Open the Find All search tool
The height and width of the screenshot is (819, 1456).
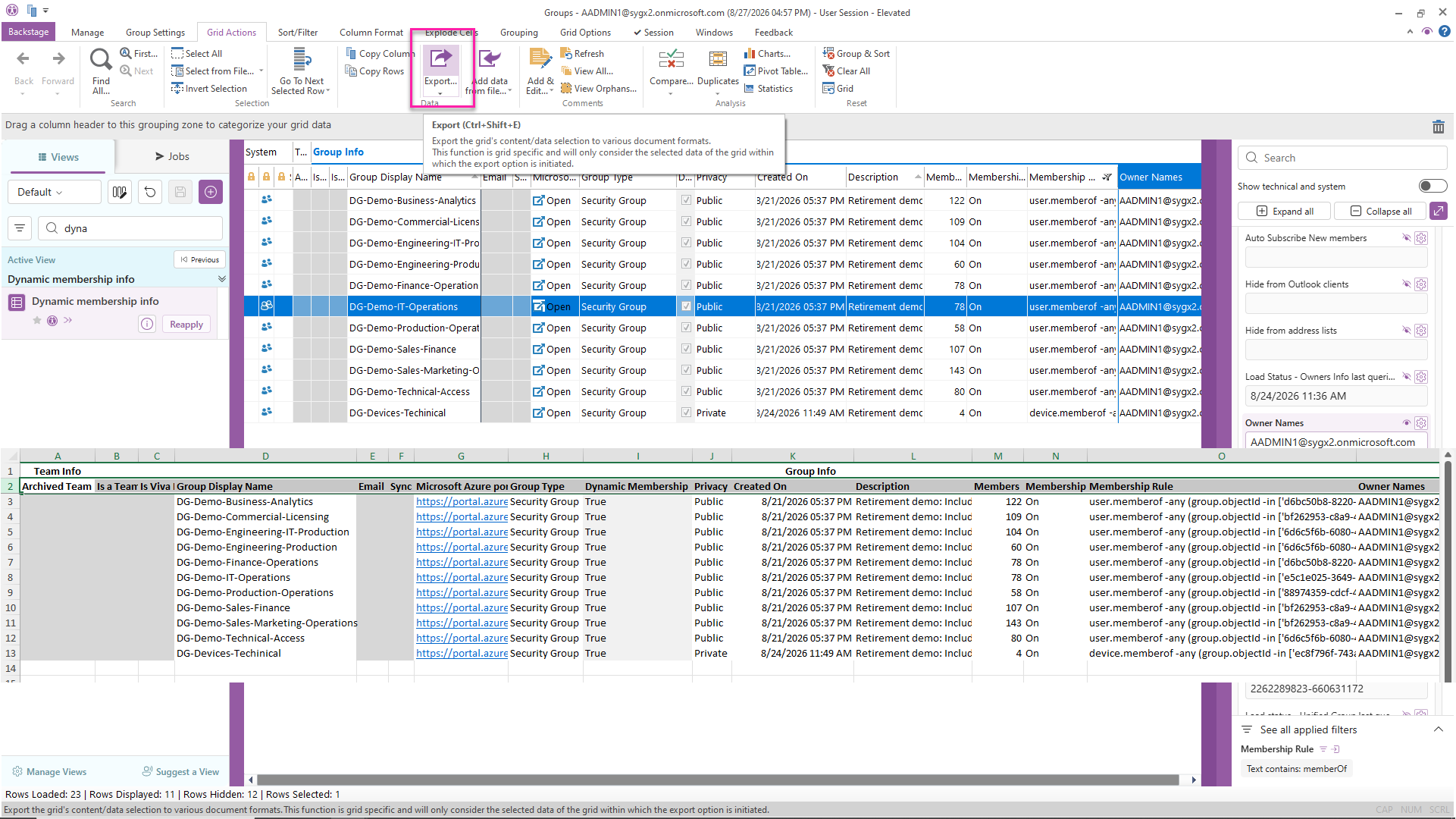[101, 71]
